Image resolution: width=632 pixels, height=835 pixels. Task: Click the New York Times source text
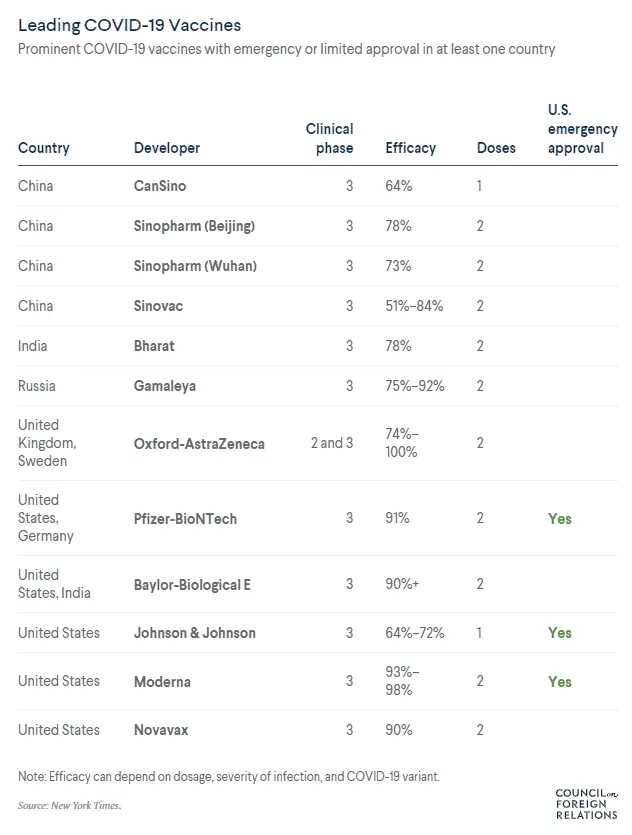point(89,805)
